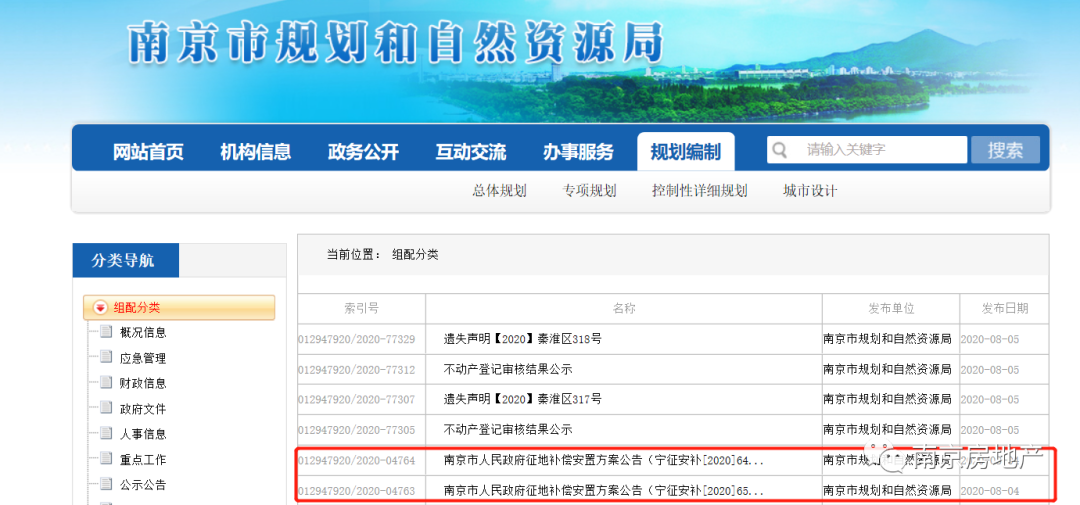Image resolution: width=1080 pixels, height=505 pixels.
Task: Open 征地补偿安置方案公告 宁征安补[2020]65
Action: pyautogui.click(x=603, y=491)
